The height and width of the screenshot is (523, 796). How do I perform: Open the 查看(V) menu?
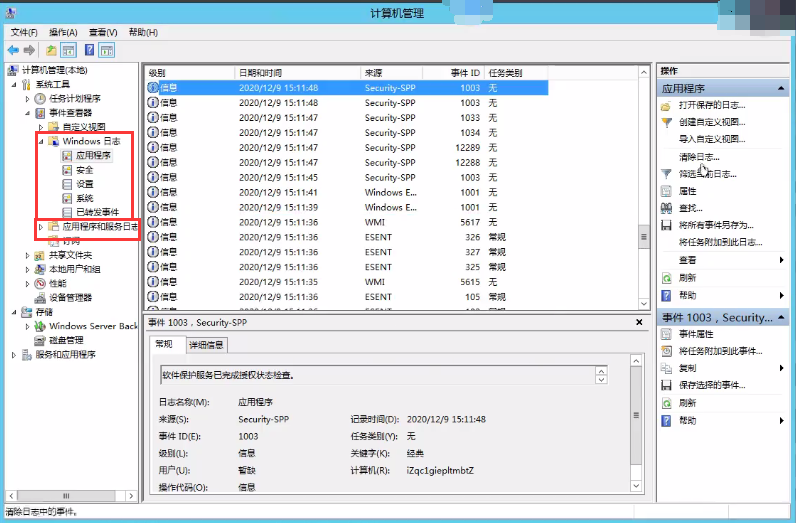pos(104,33)
